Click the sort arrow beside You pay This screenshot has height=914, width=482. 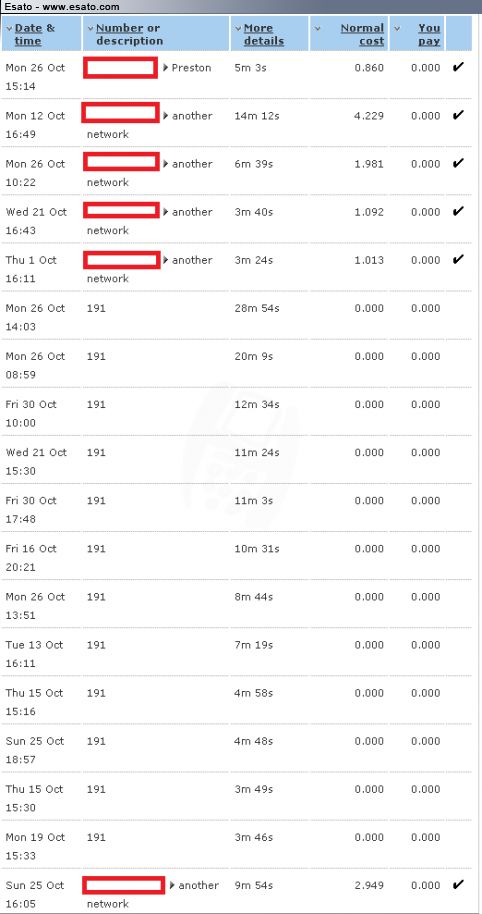click(397, 29)
